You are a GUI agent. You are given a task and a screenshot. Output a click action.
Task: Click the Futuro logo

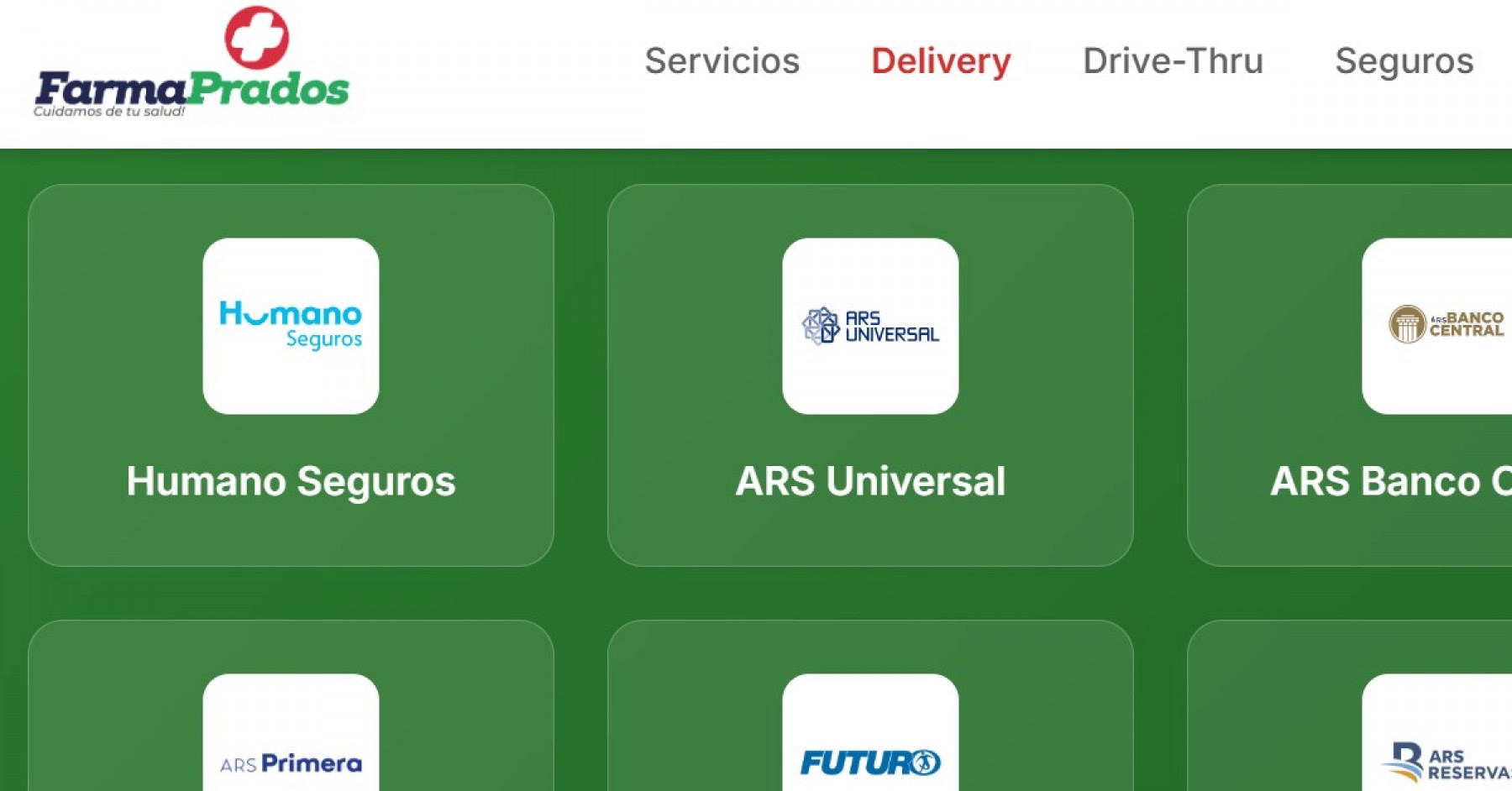pyautogui.click(x=870, y=732)
